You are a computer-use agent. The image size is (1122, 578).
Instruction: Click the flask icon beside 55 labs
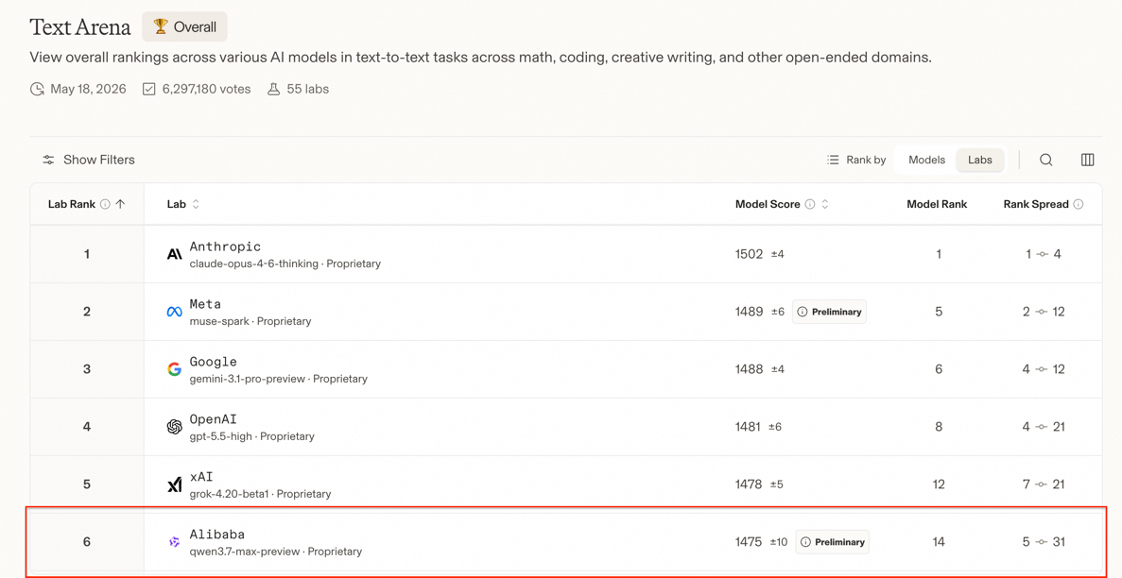click(x=273, y=89)
